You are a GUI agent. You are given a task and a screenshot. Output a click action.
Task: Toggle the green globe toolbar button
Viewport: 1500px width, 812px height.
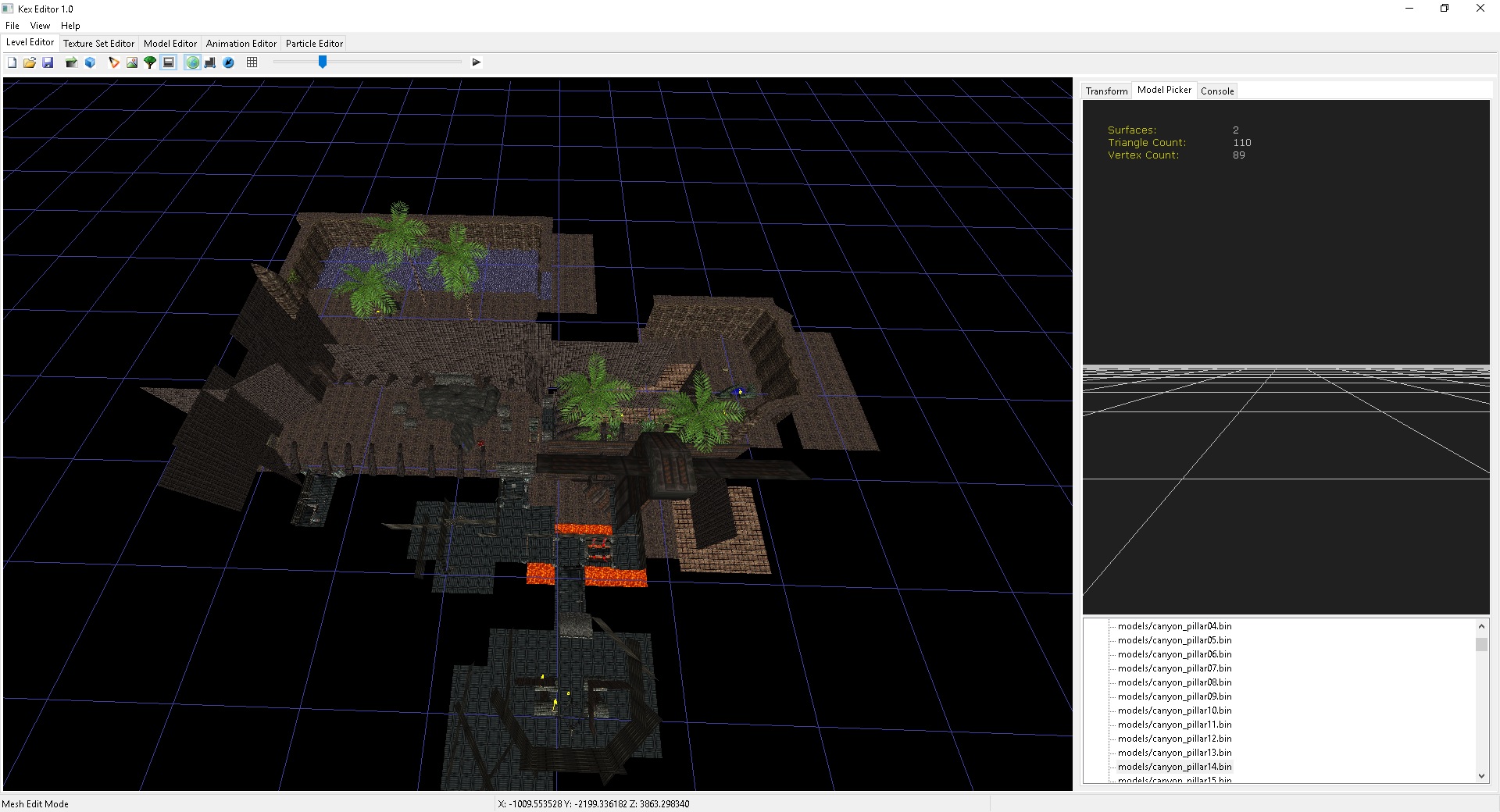coord(192,62)
